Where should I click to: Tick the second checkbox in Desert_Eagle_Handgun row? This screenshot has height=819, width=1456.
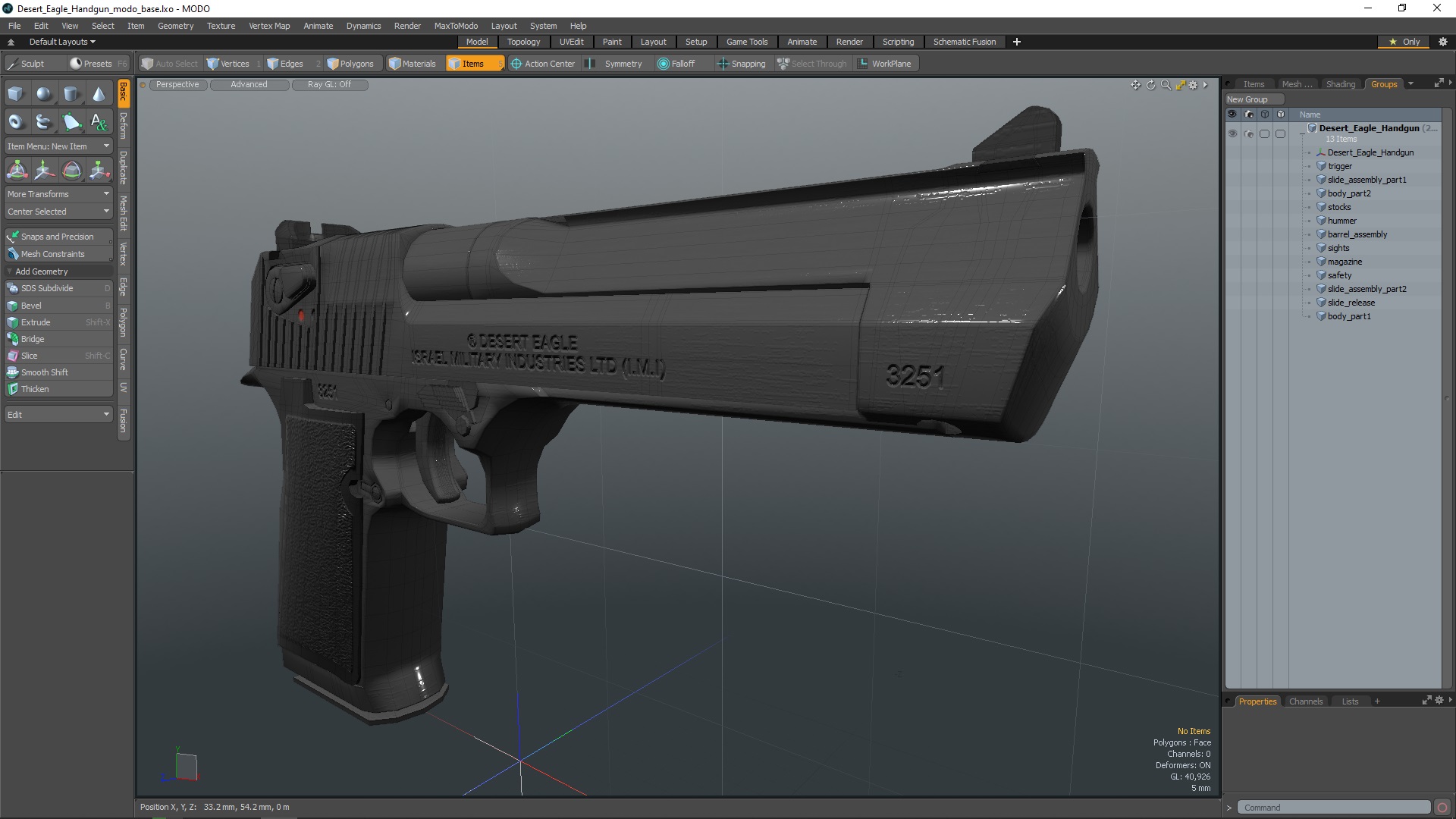point(1281,133)
